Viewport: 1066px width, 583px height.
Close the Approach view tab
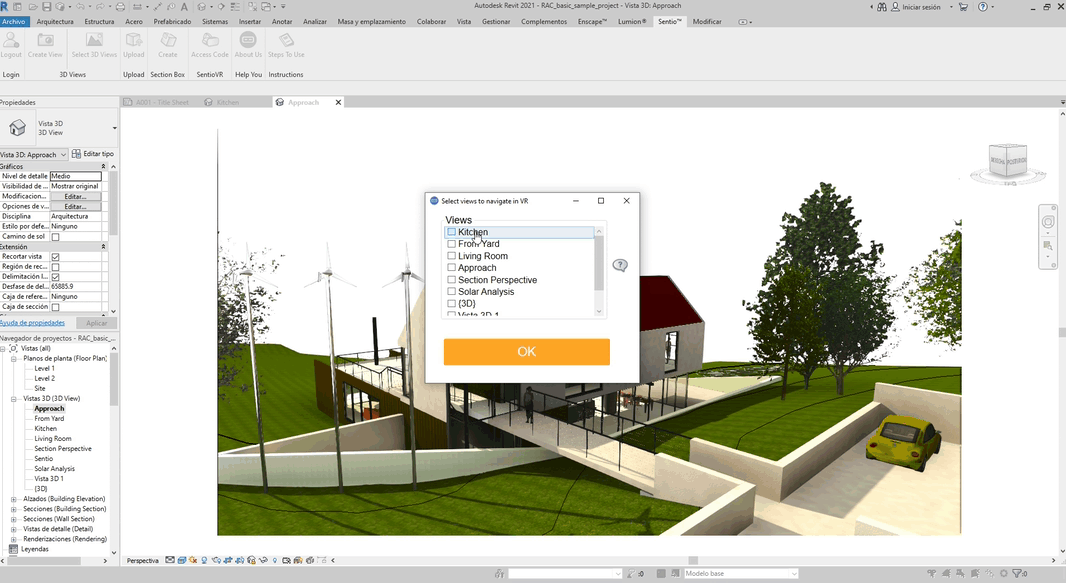(x=338, y=103)
